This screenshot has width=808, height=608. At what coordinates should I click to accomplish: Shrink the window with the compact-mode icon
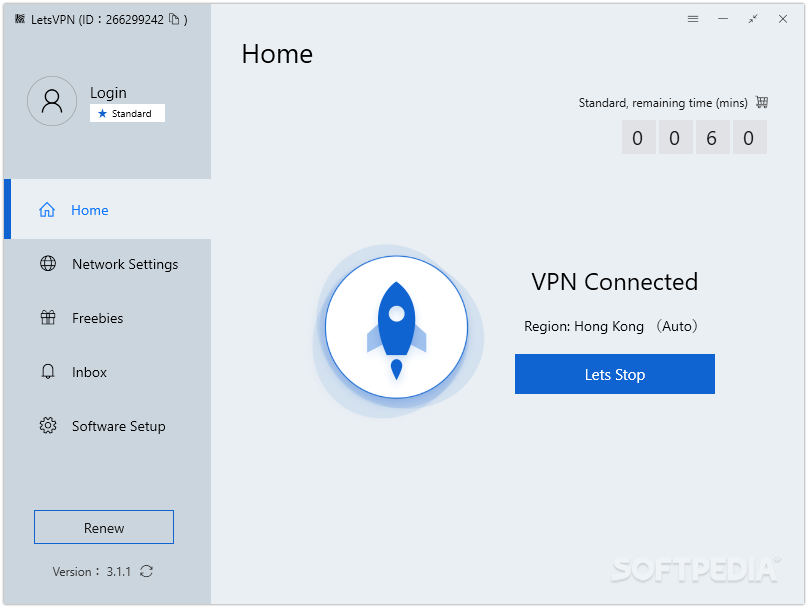[753, 19]
